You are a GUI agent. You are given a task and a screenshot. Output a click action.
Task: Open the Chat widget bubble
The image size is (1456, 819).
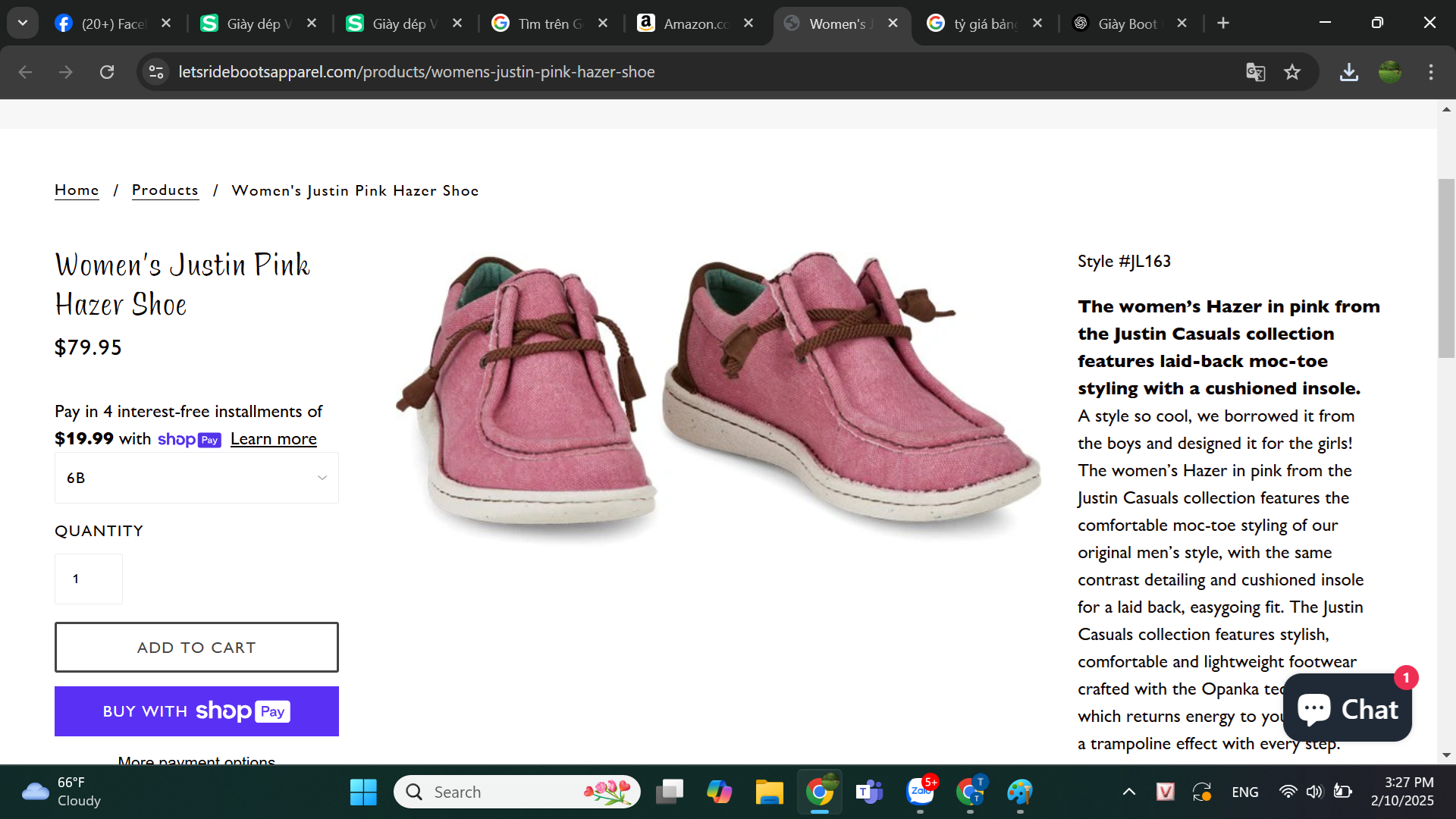1348,708
